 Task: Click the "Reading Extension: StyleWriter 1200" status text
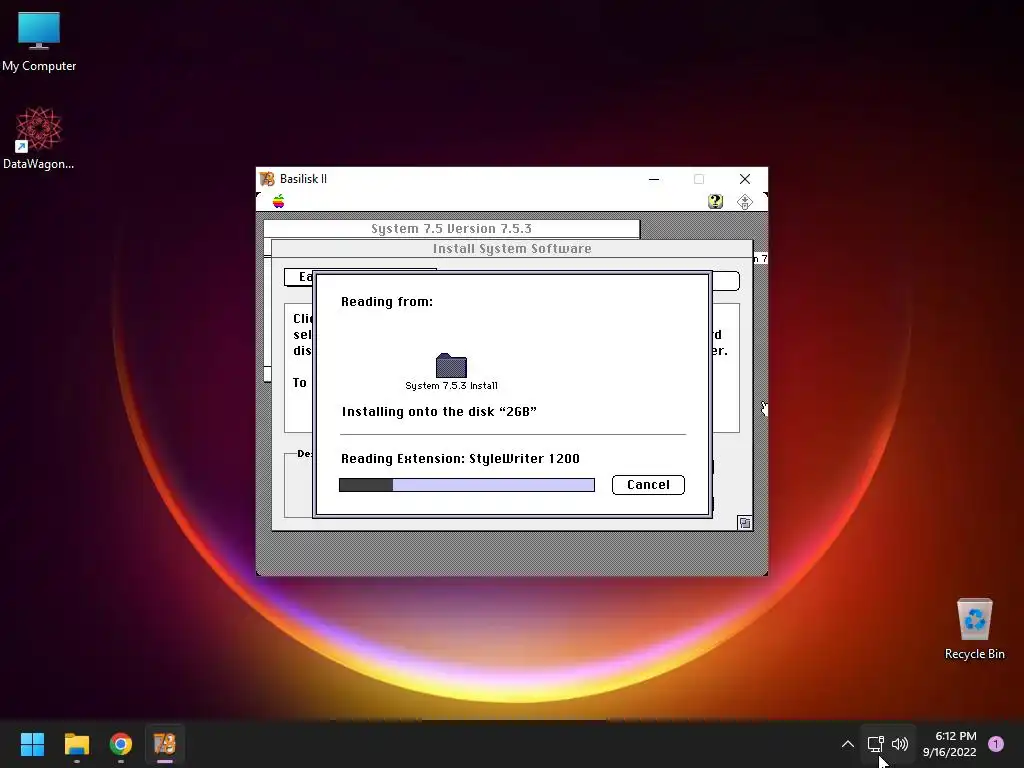[460, 458]
